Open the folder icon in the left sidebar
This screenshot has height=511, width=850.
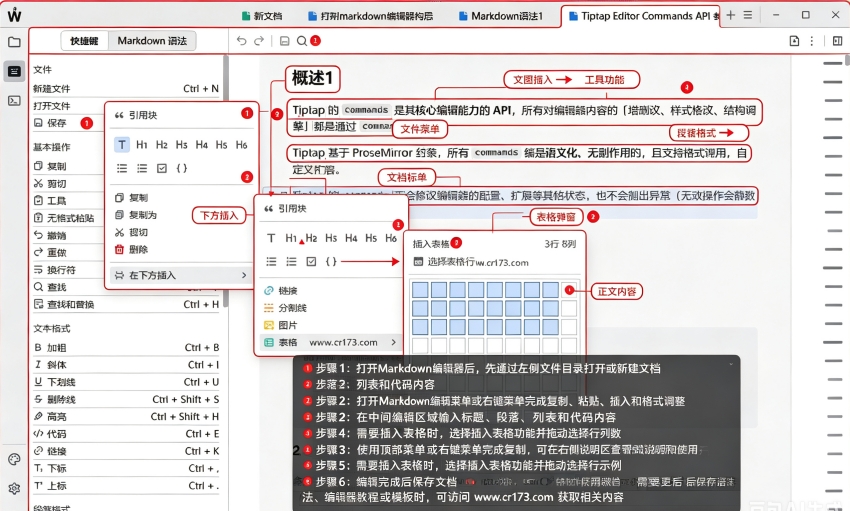14,42
